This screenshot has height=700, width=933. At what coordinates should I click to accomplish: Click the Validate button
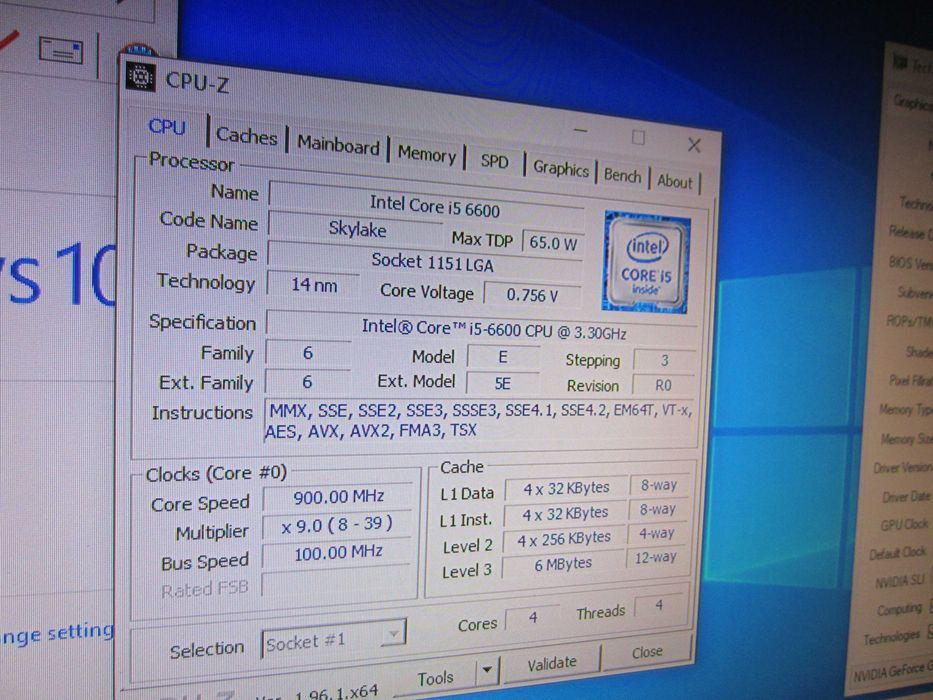pyautogui.click(x=552, y=663)
